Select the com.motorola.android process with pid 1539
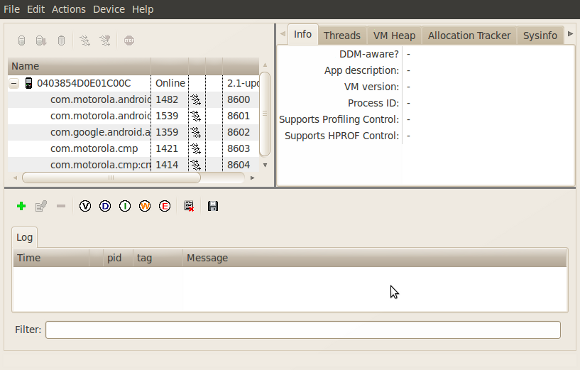 pos(134,116)
